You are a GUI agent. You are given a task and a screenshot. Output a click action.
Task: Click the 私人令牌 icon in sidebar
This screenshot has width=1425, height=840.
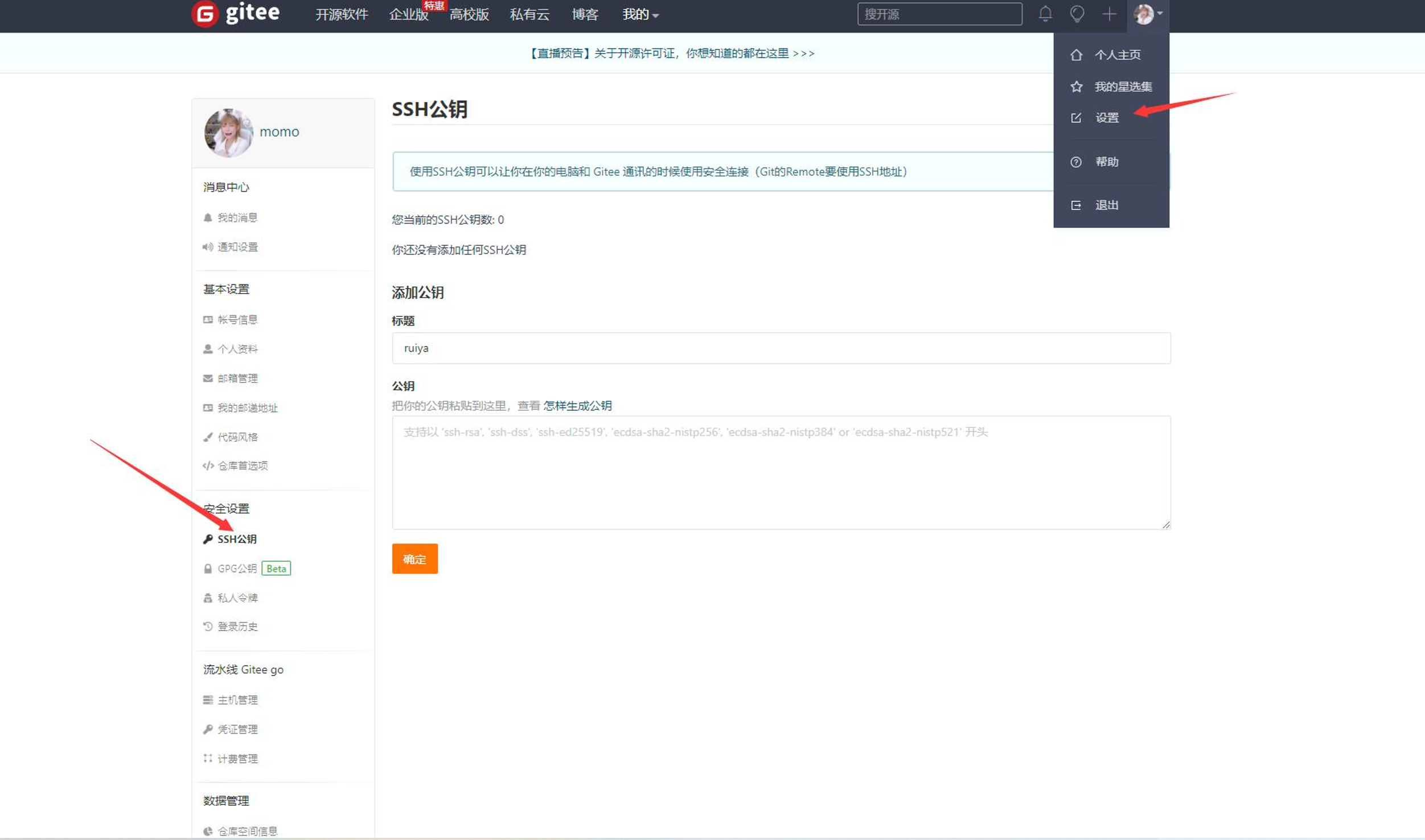point(207,597)
